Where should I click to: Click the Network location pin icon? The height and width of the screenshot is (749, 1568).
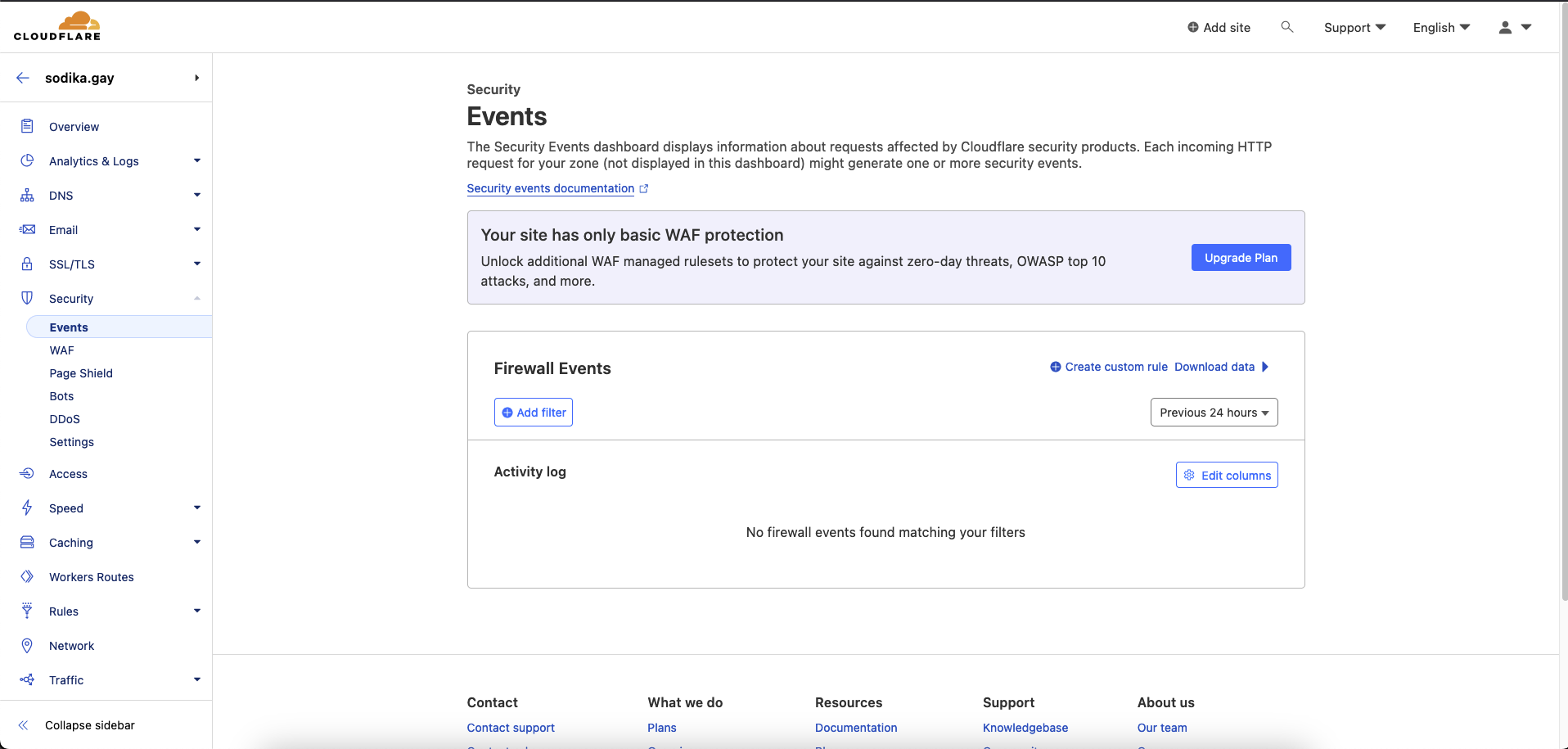[x=27, y=645]
